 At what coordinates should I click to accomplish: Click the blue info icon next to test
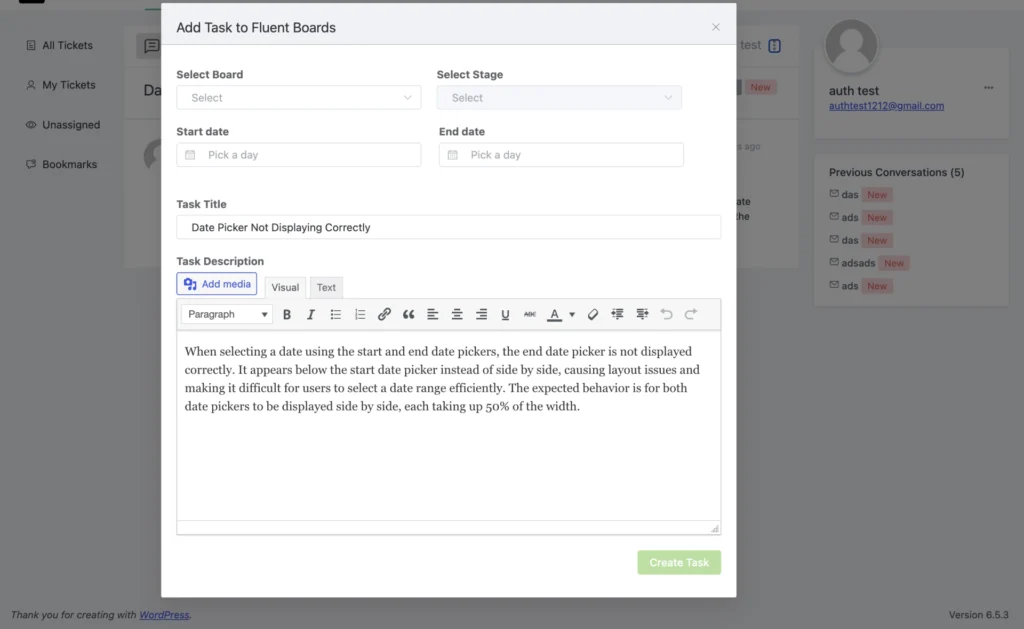pos(775,46)
